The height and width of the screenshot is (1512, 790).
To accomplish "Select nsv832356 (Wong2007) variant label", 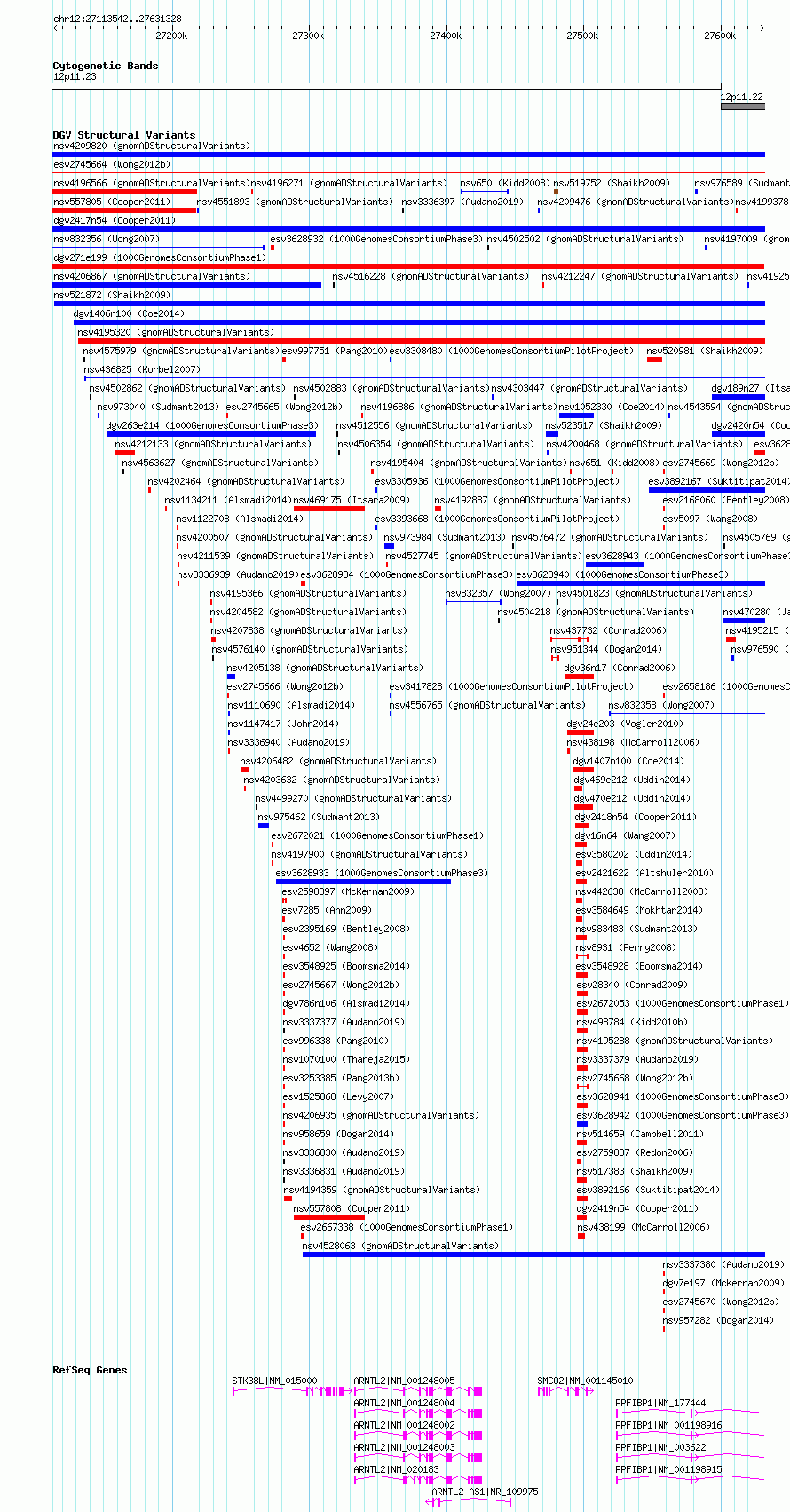I will coord(107,239).
